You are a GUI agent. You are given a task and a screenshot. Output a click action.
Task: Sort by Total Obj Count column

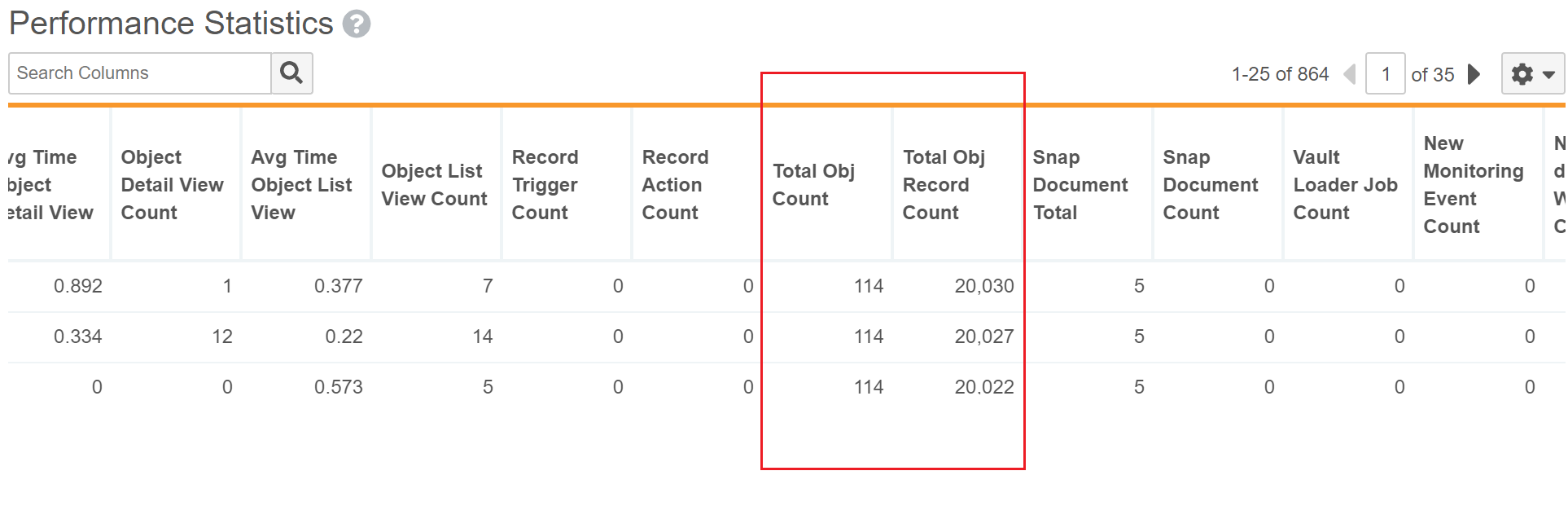pyautogui.click(x=812, y=185)
